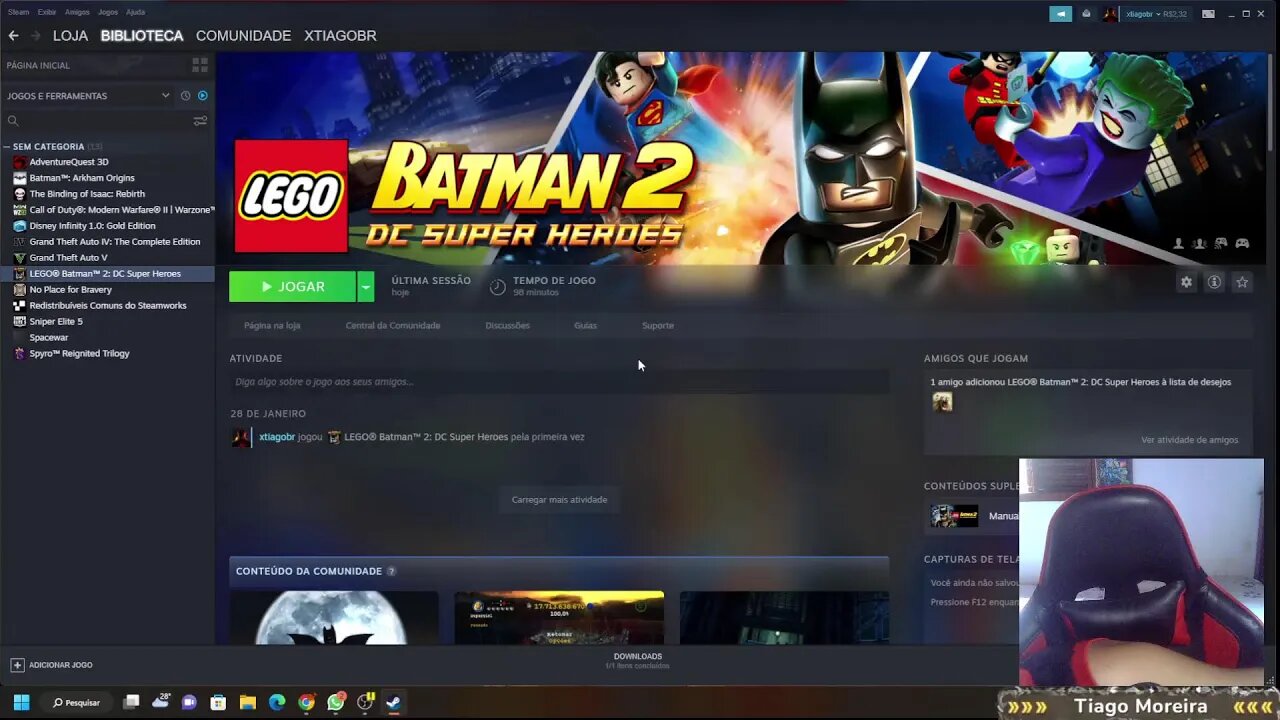Click Carregar mais atividade
The image size is (1280, 720).
(559, 499)
